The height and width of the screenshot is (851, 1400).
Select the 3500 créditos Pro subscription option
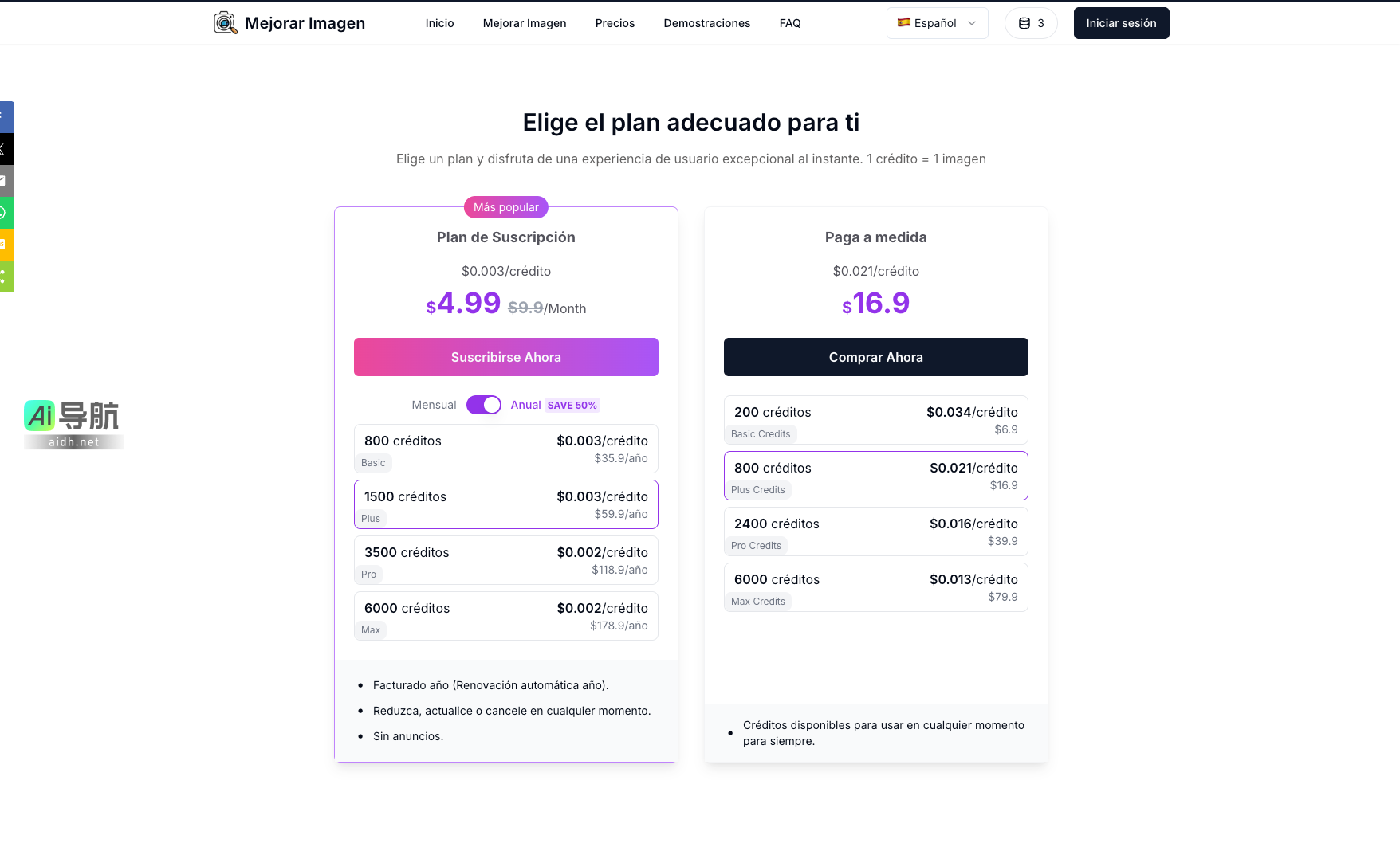coord(505,560)
